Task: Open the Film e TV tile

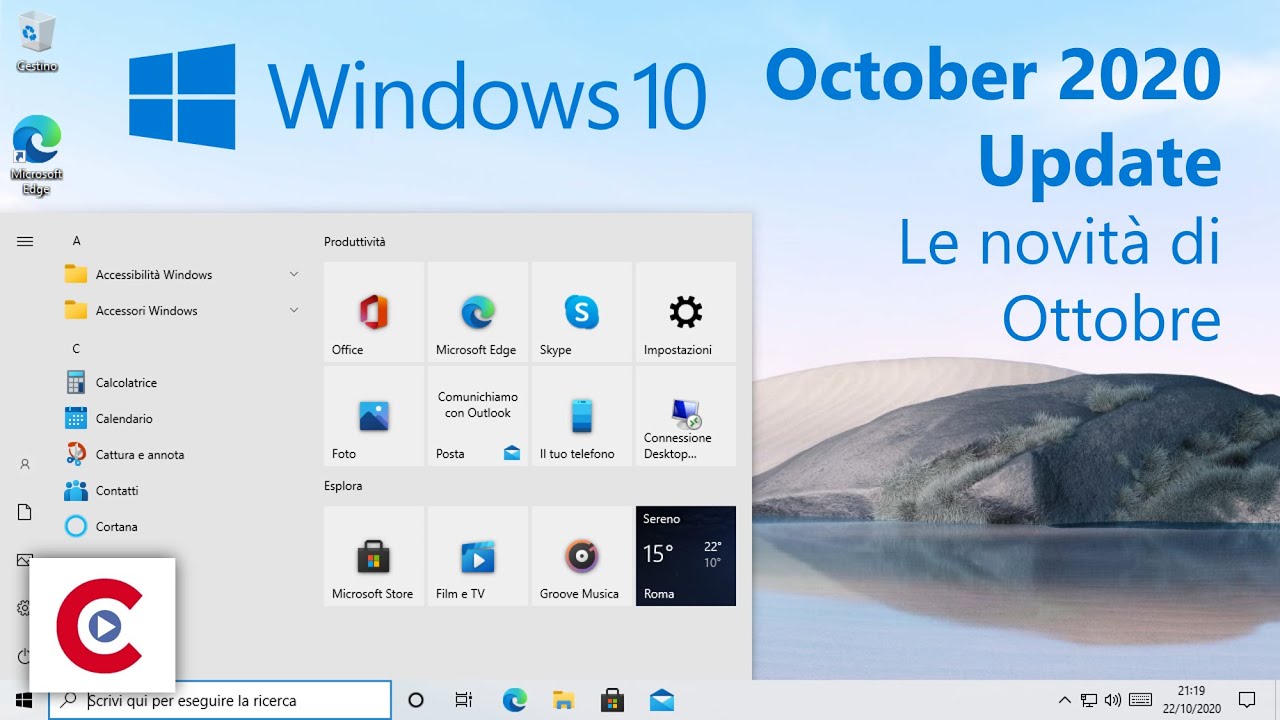Action: [x=478, y=556]
